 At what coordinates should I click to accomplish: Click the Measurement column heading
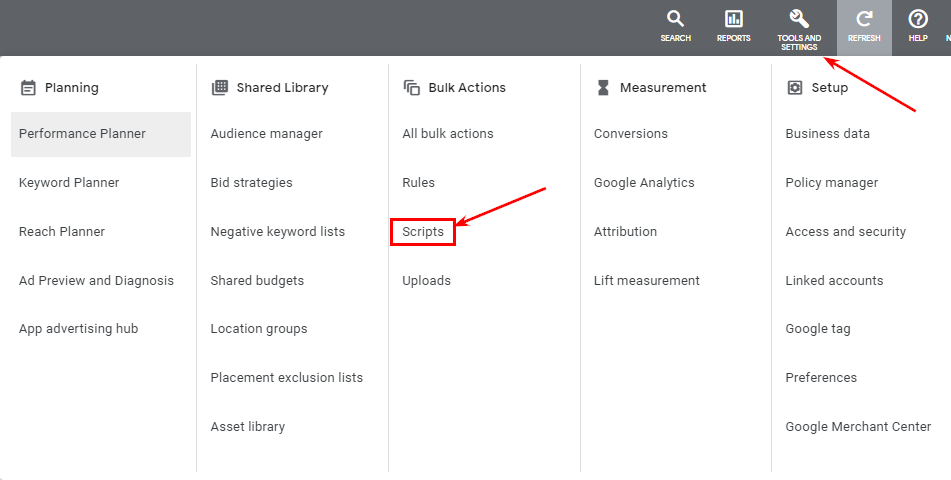663,87
